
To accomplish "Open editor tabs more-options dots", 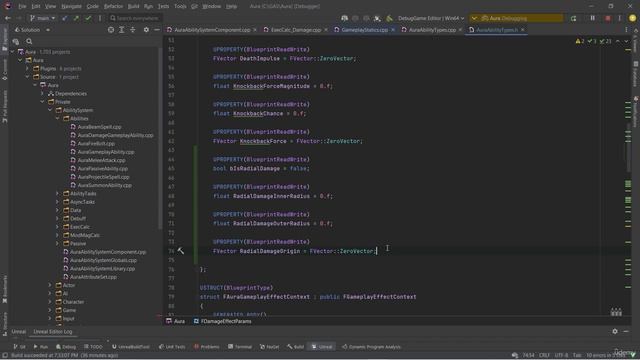I will tap(627, 30).
